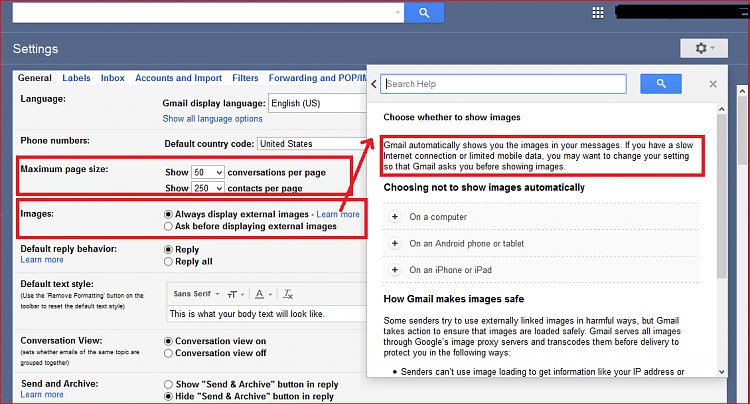This screenshot has width=750, height=404.
Task: Switch to the Labels tab
Action: tap(76, 78)
